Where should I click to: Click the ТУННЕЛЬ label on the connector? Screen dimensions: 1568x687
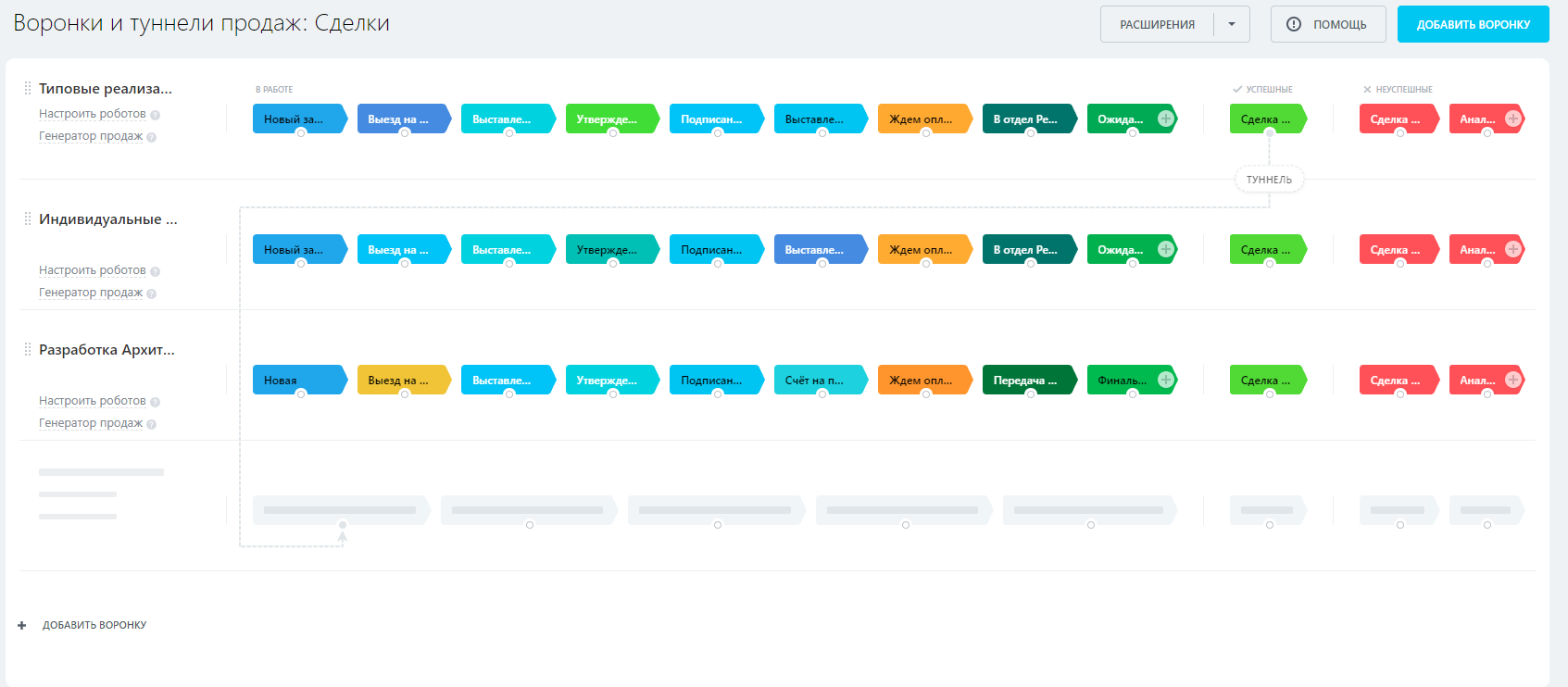coord(1269,180)
